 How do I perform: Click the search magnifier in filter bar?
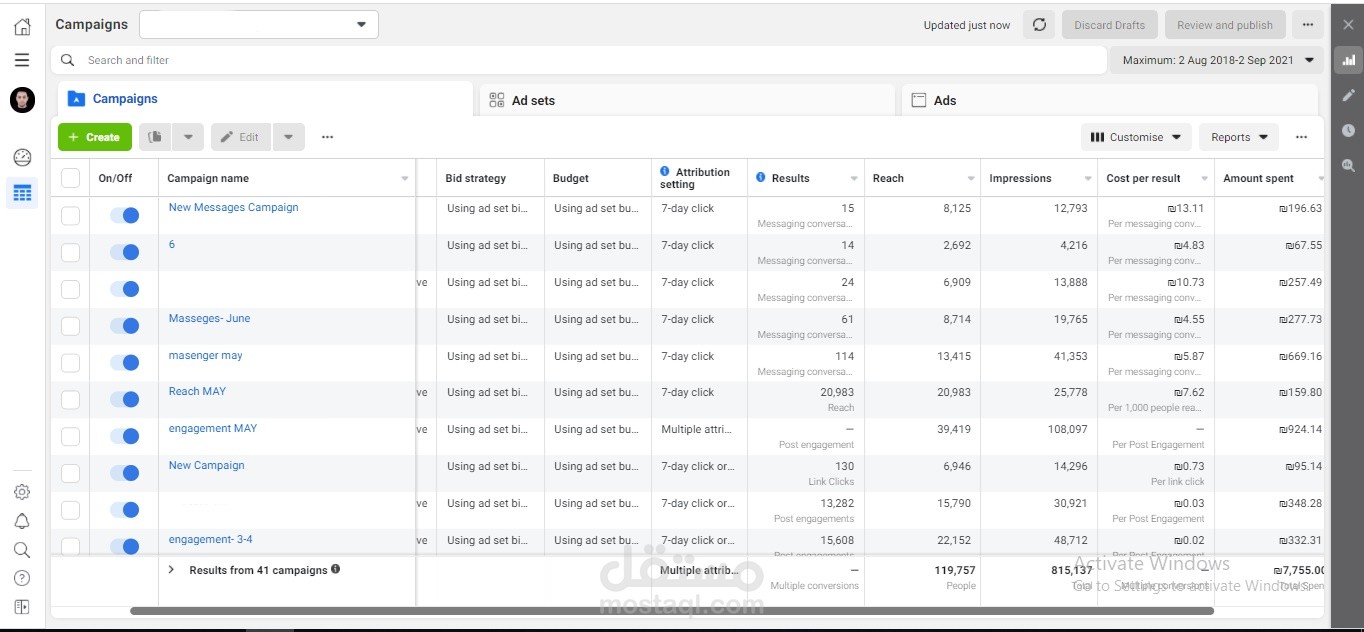(68, 60)
